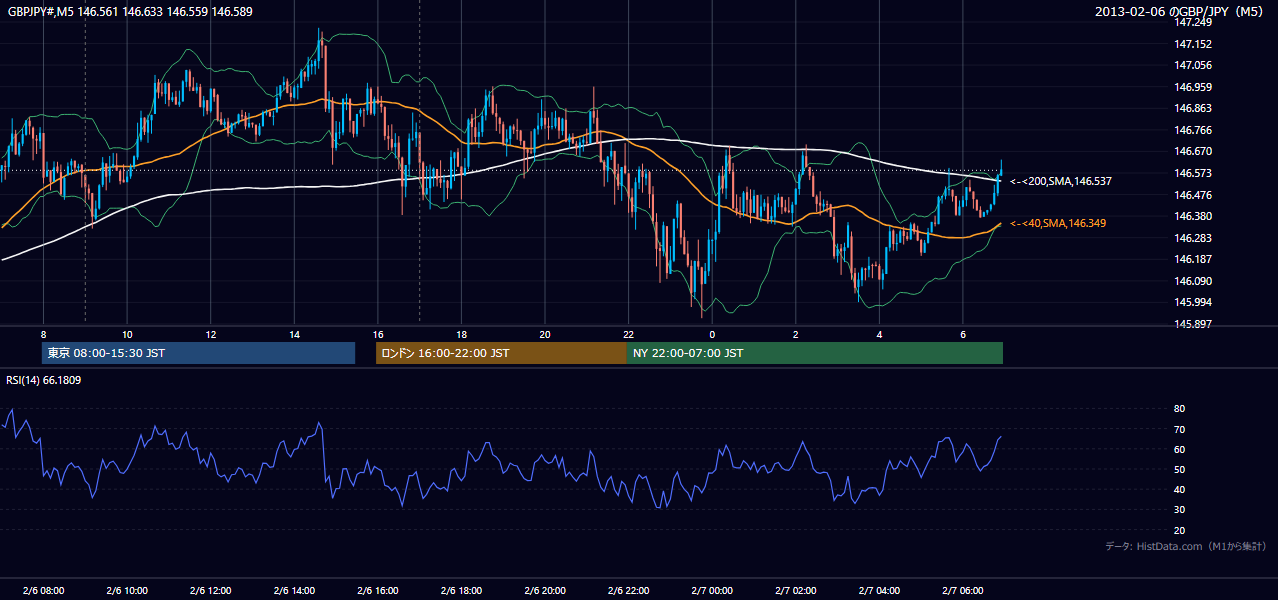Click the 147.249 price axis label
1278x600 pixels.
(1193, 23)
